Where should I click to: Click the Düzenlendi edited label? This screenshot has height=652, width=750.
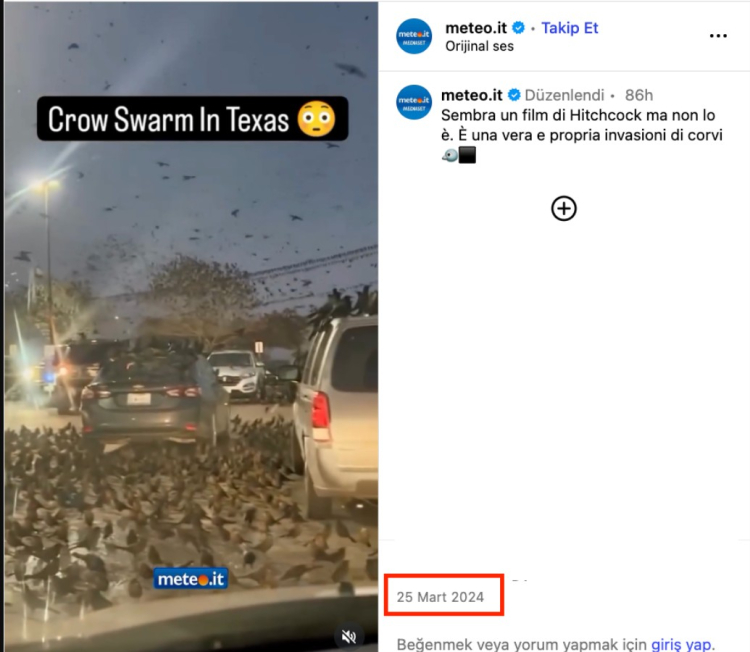point(564,95)
